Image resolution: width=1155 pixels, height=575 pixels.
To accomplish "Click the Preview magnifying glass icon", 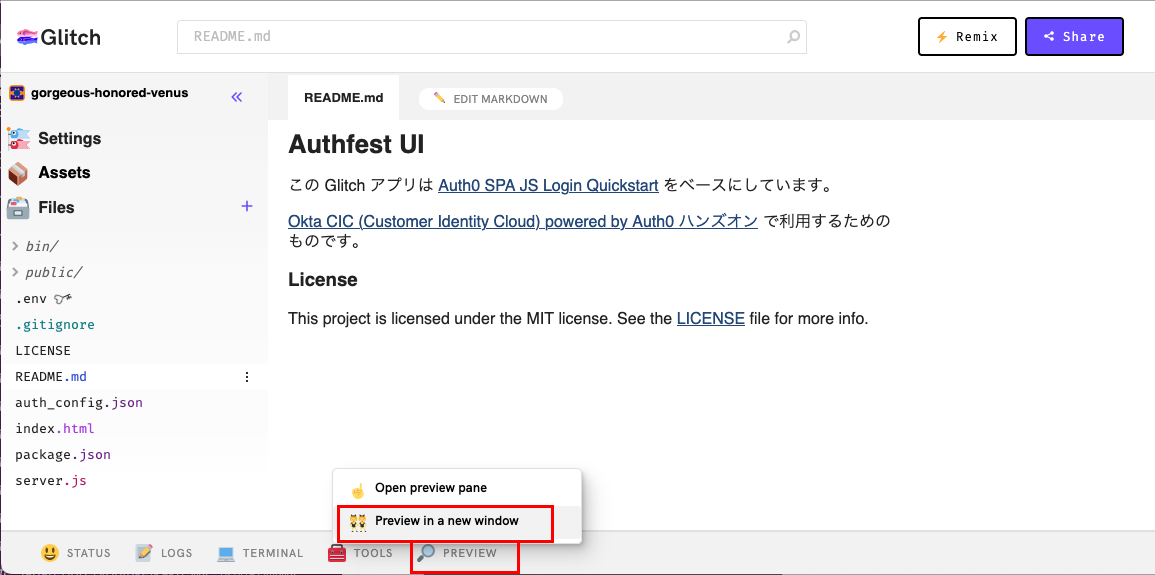I will click(426, 552).
